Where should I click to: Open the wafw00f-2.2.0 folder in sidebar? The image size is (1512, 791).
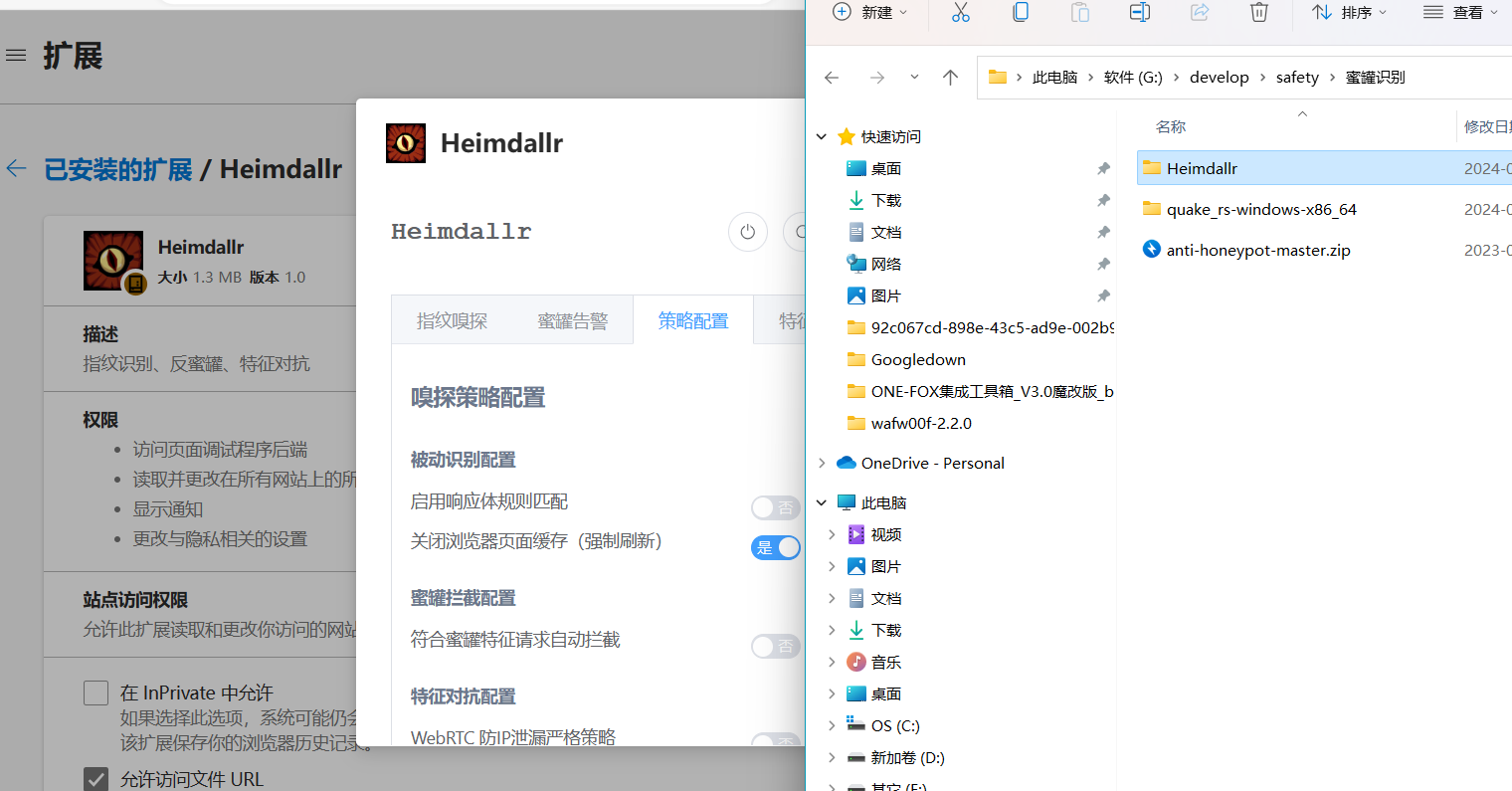pos(920,424)
